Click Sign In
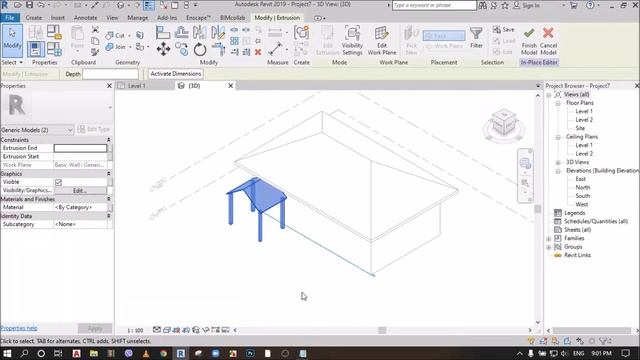Screen dimensions: 640x360 tap(531, 5)
